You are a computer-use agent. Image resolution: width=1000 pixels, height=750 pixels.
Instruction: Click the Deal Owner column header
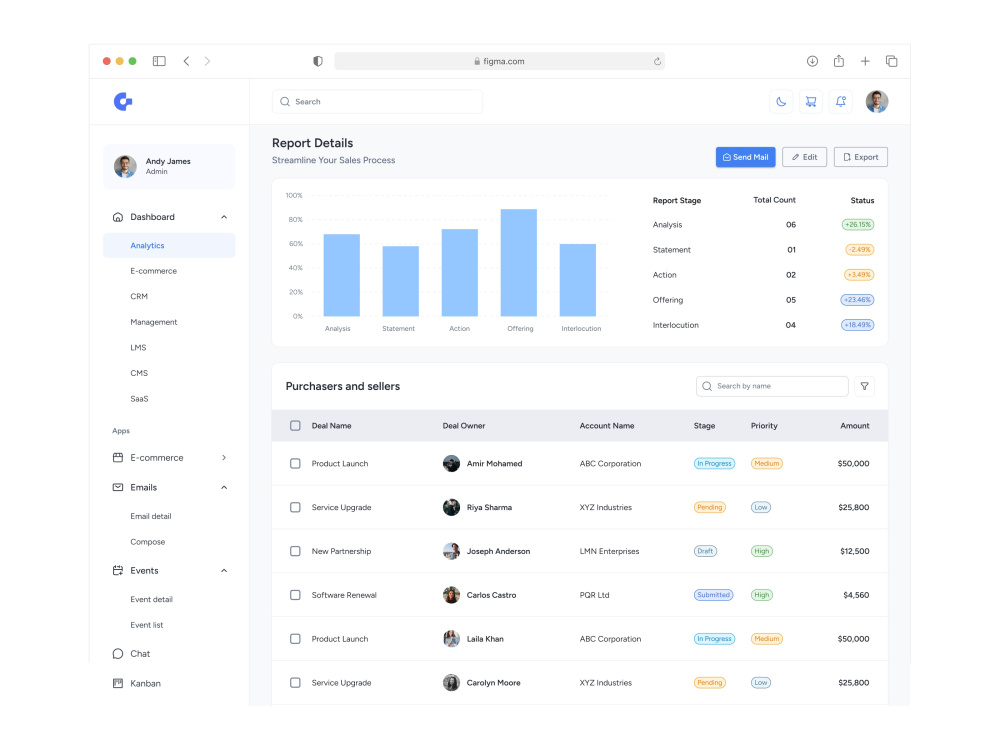pos(464,425)
